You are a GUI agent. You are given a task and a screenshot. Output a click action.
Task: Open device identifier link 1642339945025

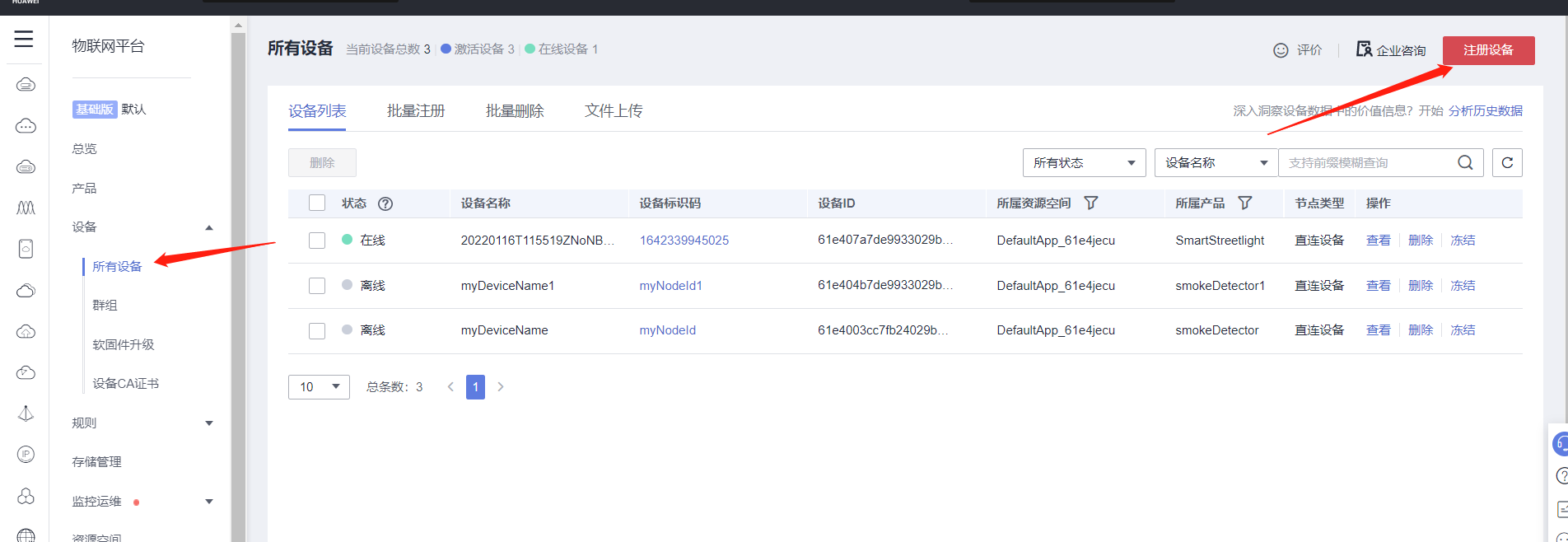(684, 241)
